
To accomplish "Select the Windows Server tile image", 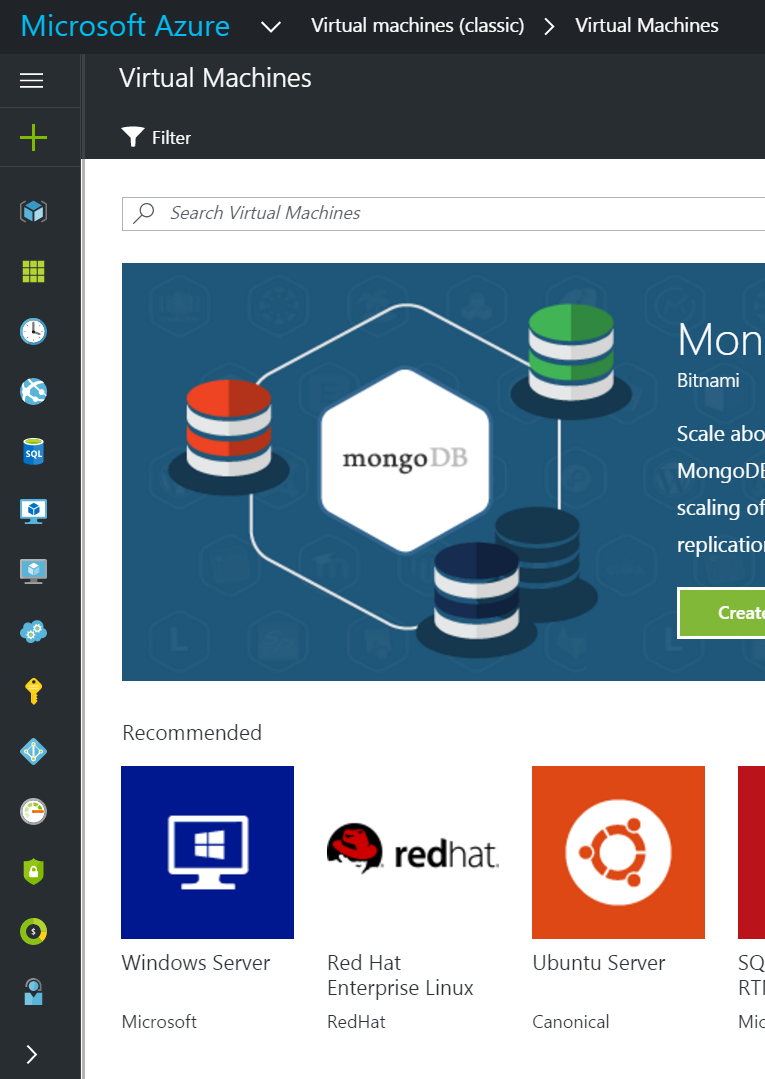I will click(x=207, y=852).
